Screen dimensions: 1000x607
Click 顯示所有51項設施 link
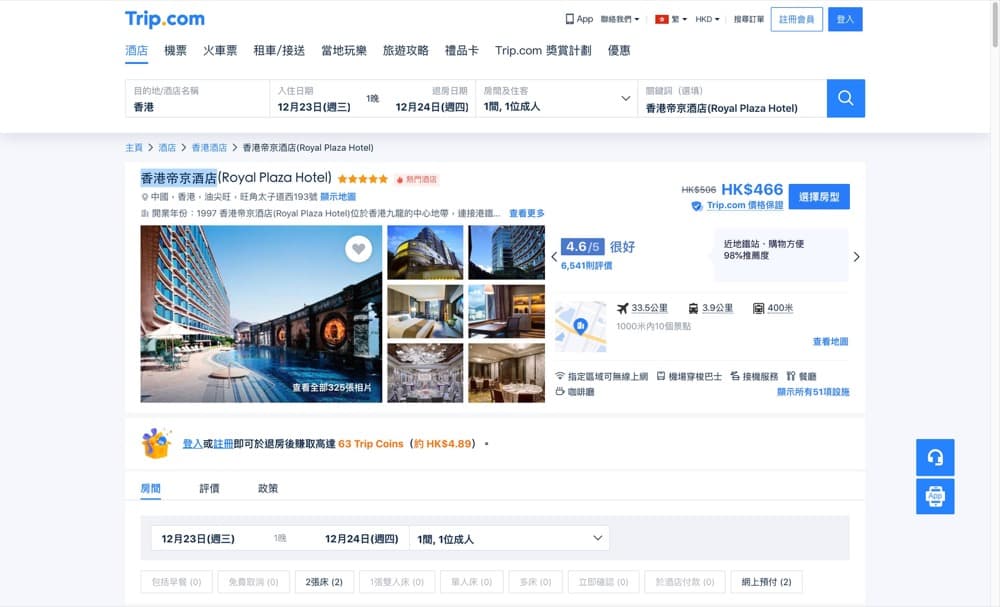(x=813, y=392)
